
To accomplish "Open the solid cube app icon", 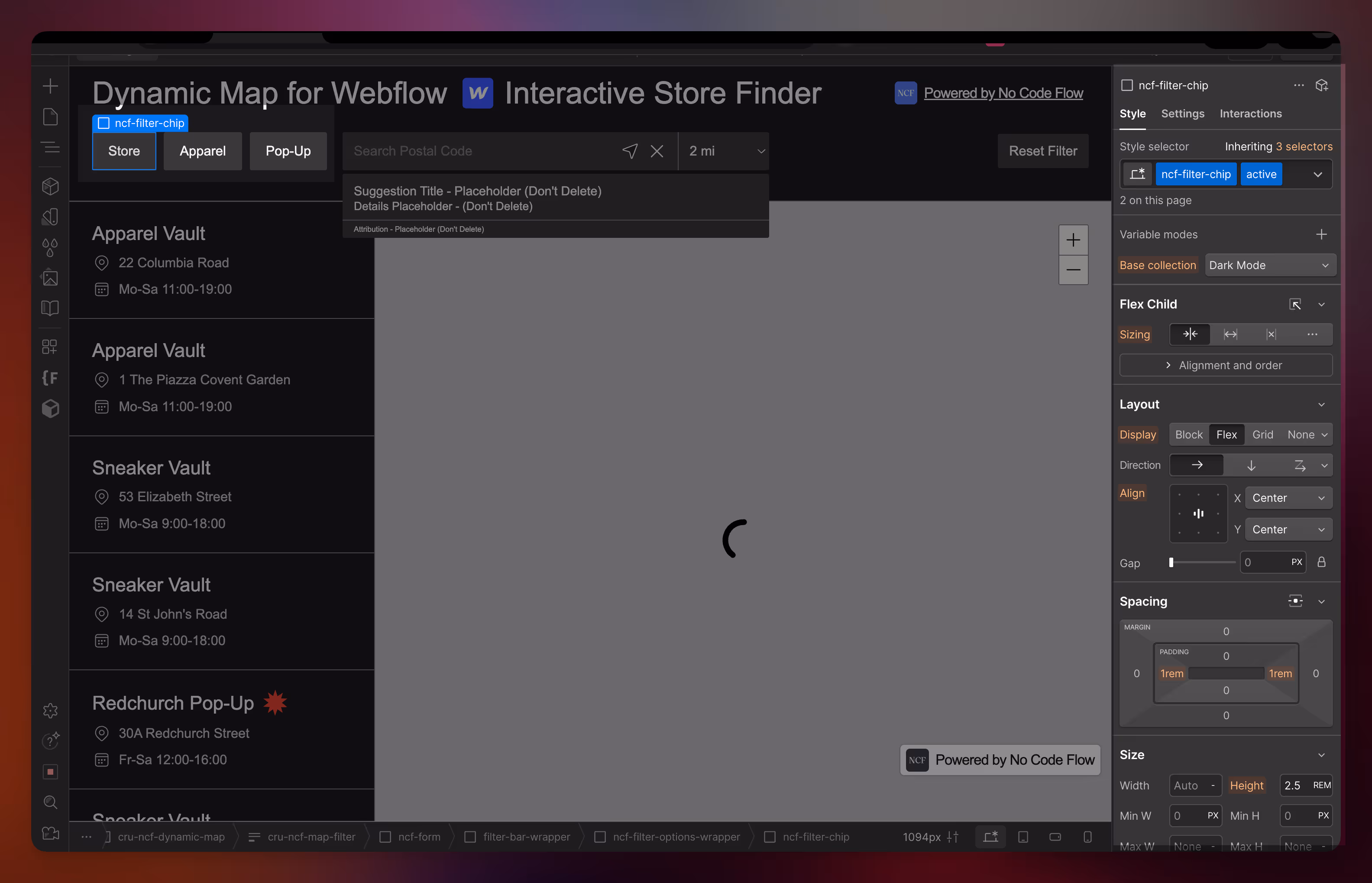I will click(x=50, y=408).
